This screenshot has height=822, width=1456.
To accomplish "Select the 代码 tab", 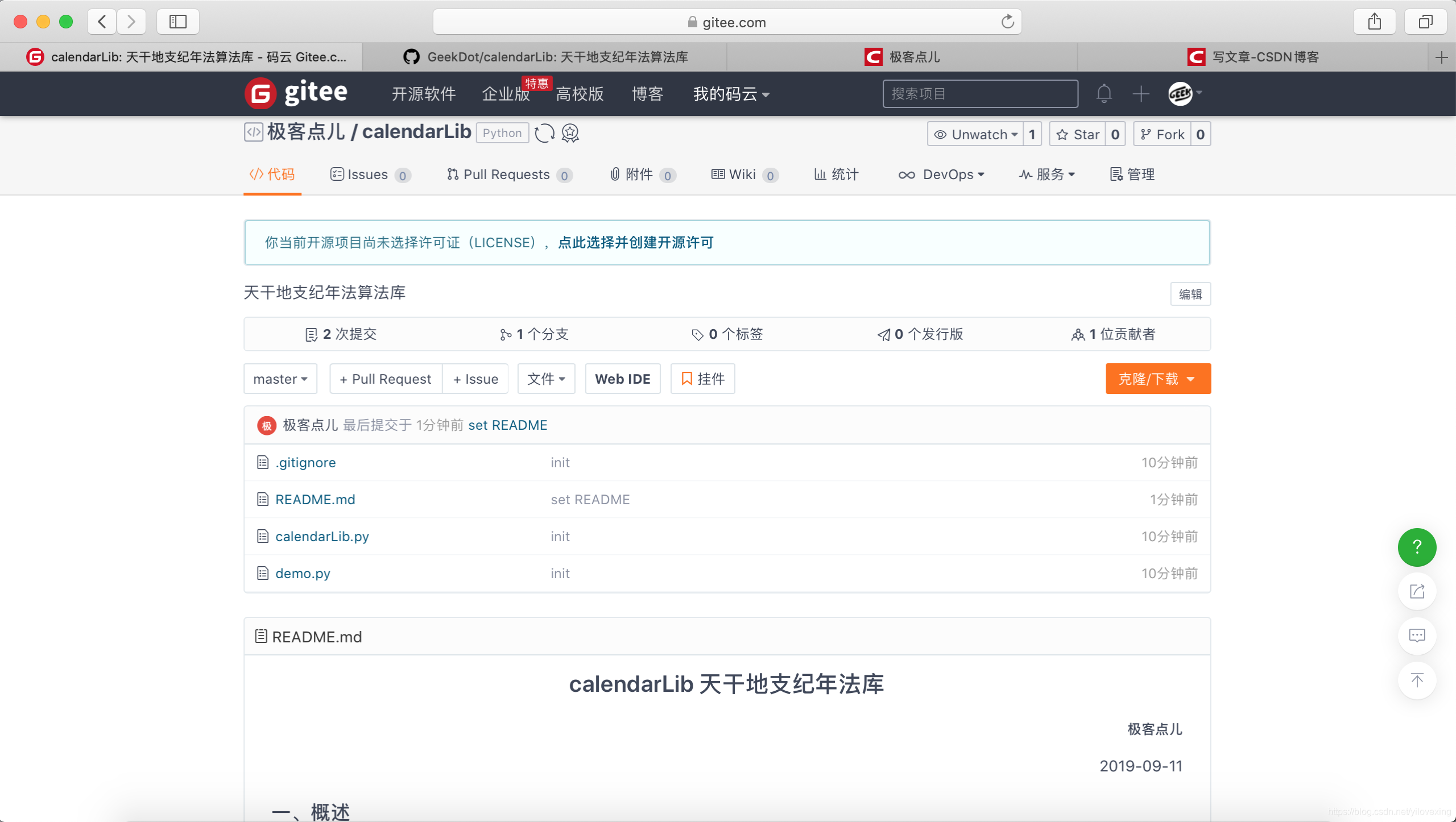I will pos(272,175).
